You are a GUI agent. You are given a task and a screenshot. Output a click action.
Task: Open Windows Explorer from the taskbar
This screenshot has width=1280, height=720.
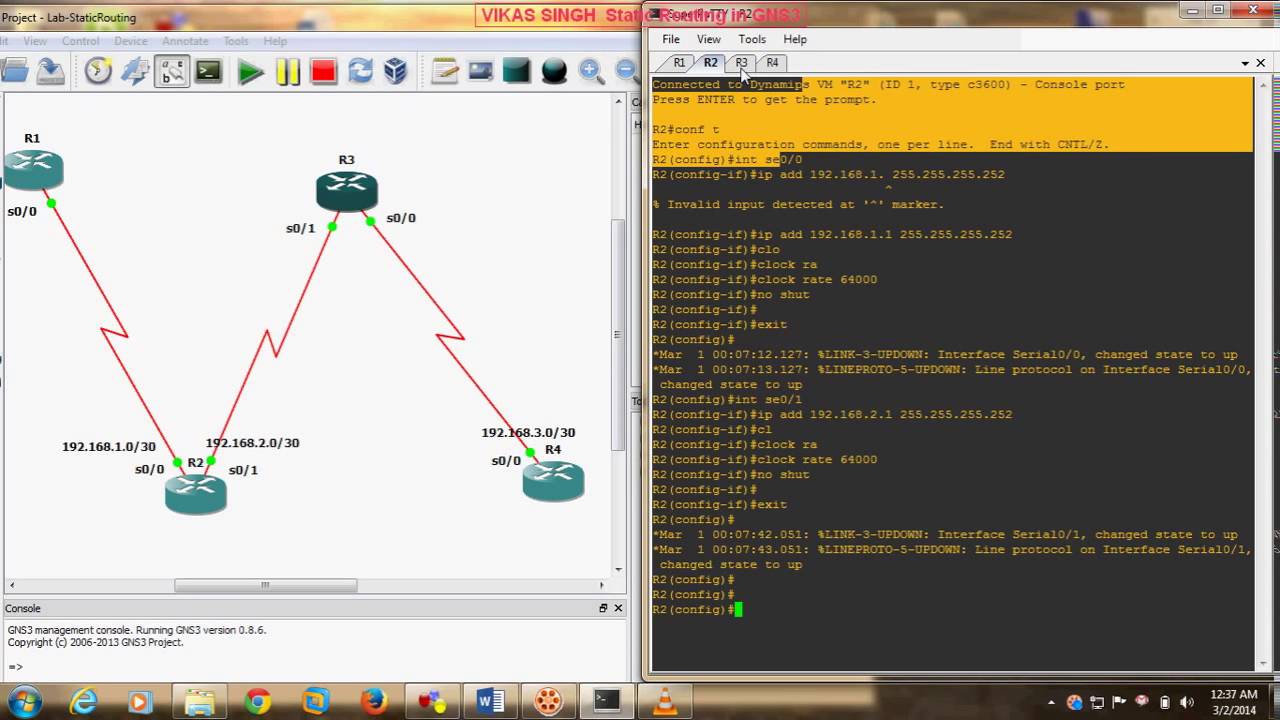click(x=200, y=702)
